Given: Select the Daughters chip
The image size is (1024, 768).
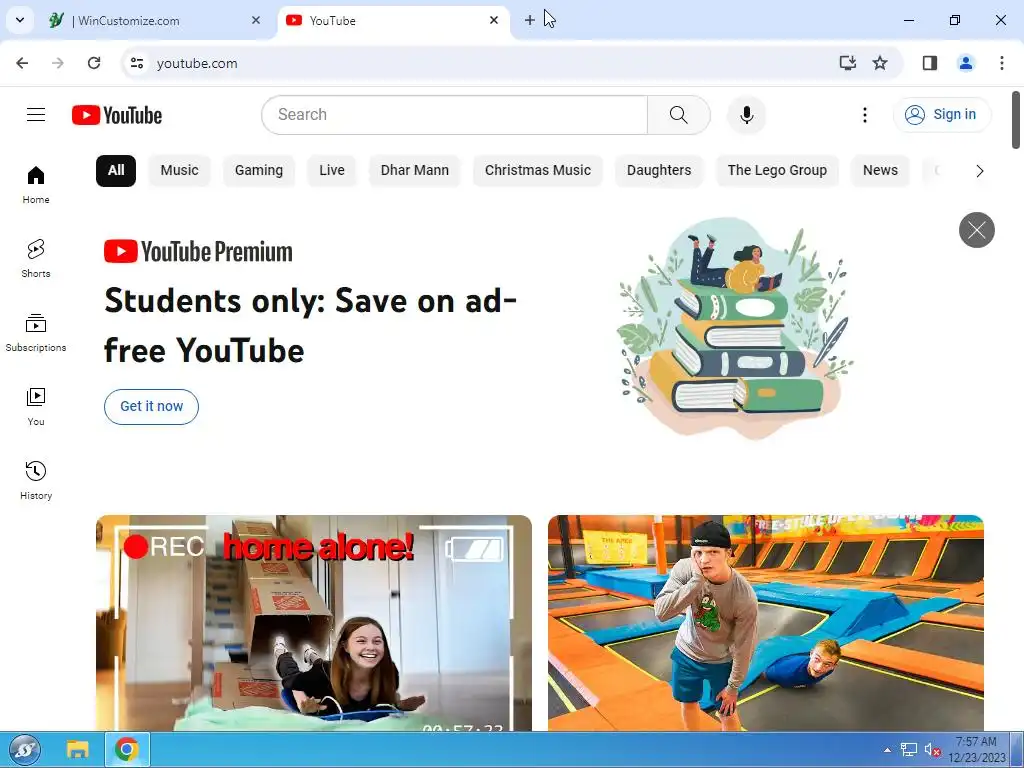Looking at the screenshot, I should pyautogui.click(x=659, y=170).
